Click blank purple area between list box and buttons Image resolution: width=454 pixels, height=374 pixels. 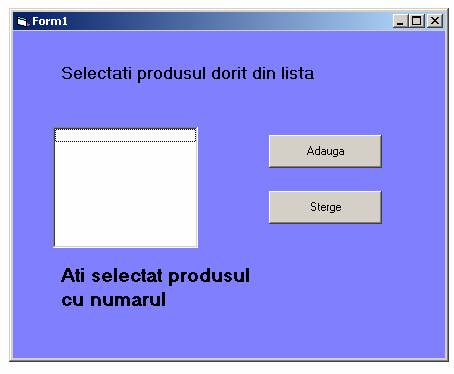click(233, 187)
